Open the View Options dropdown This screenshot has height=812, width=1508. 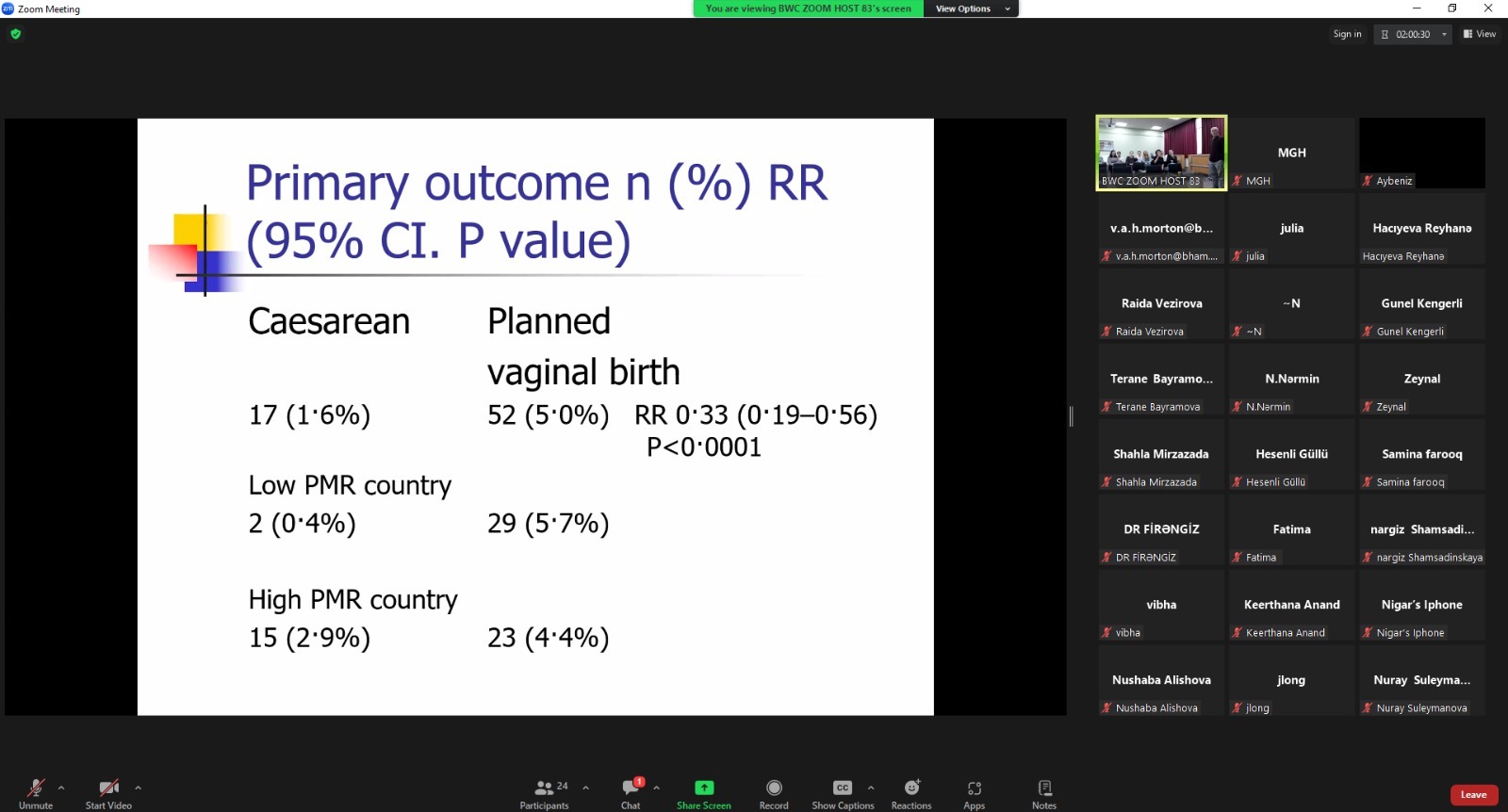(971, 8)
